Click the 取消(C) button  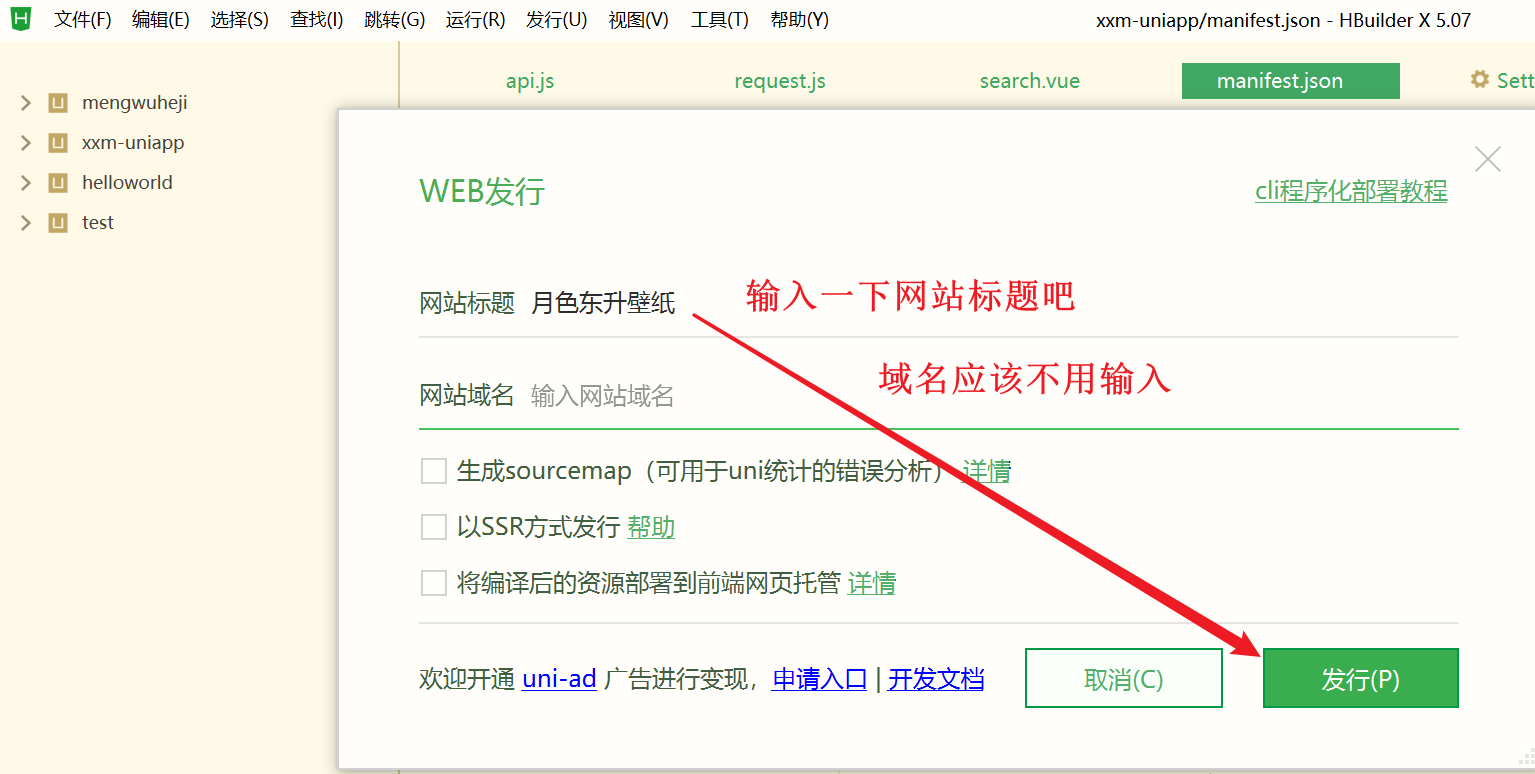pos(1124,679)
